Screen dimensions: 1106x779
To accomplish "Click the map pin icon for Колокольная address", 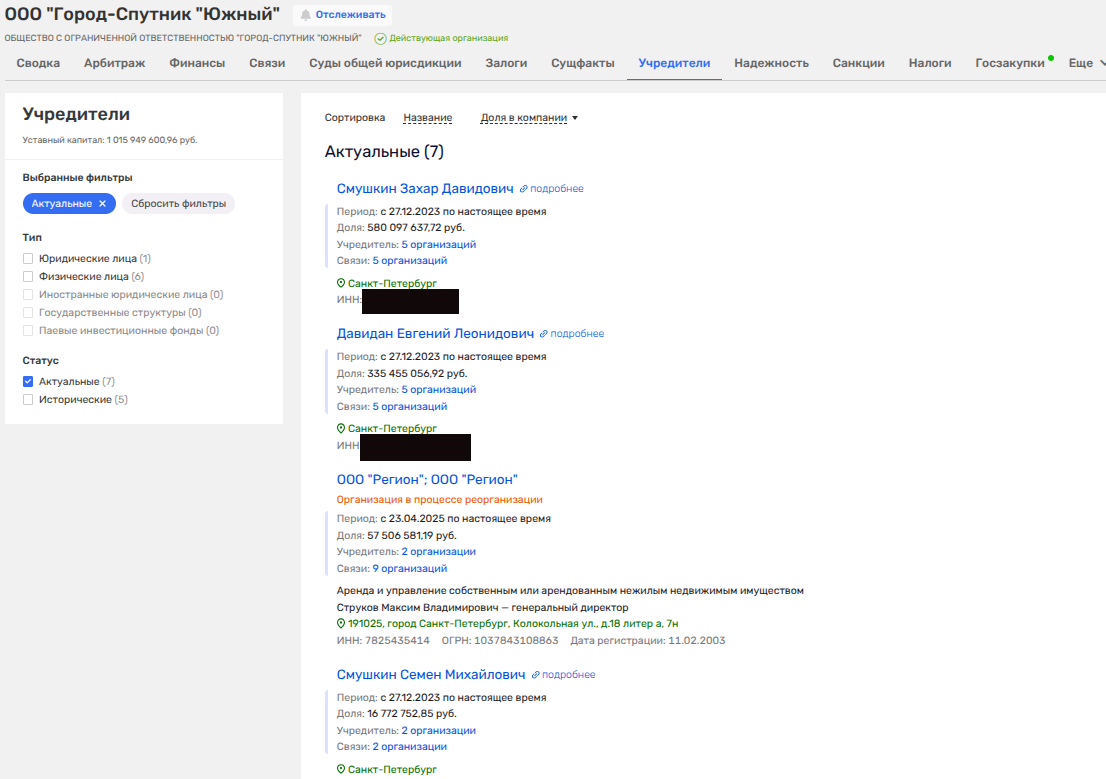I will pos(341,623).
